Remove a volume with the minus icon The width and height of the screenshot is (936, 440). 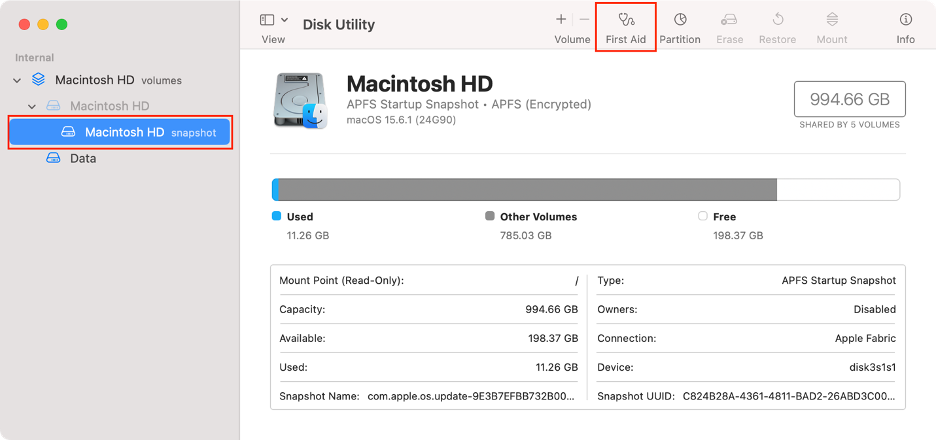click(x=584, y=19)
